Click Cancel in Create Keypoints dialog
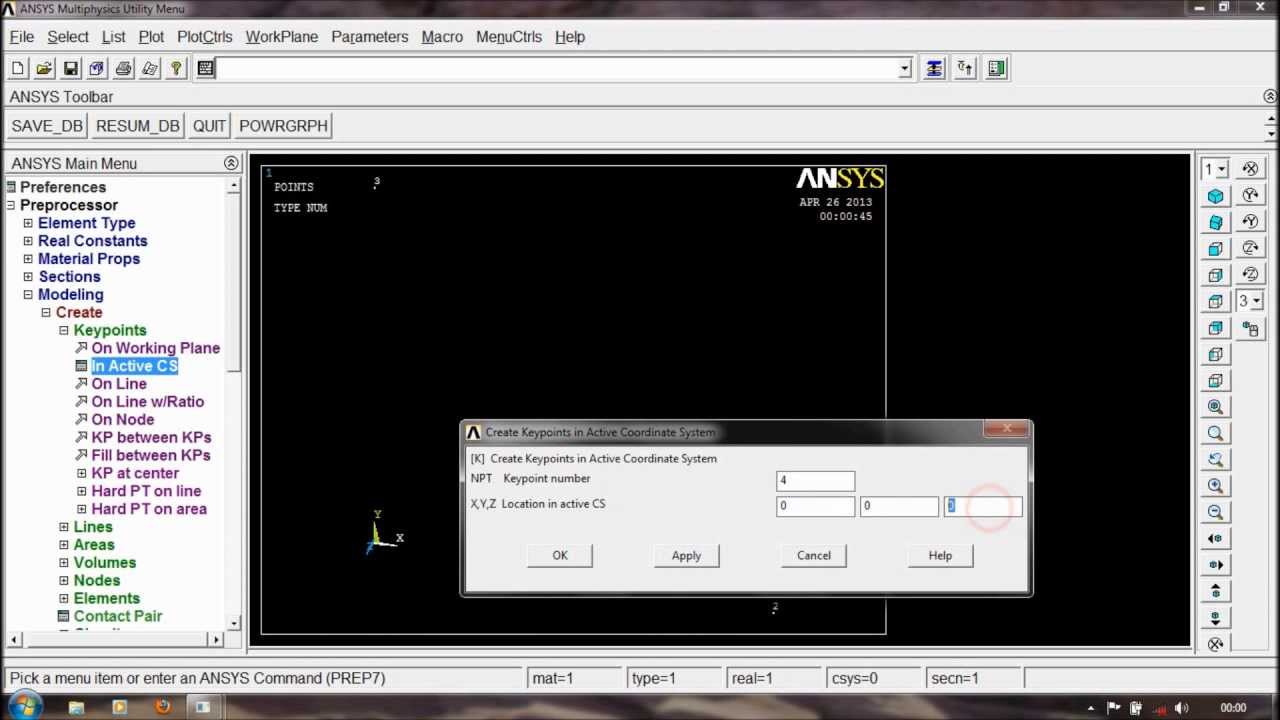 (x=814, y=556)
